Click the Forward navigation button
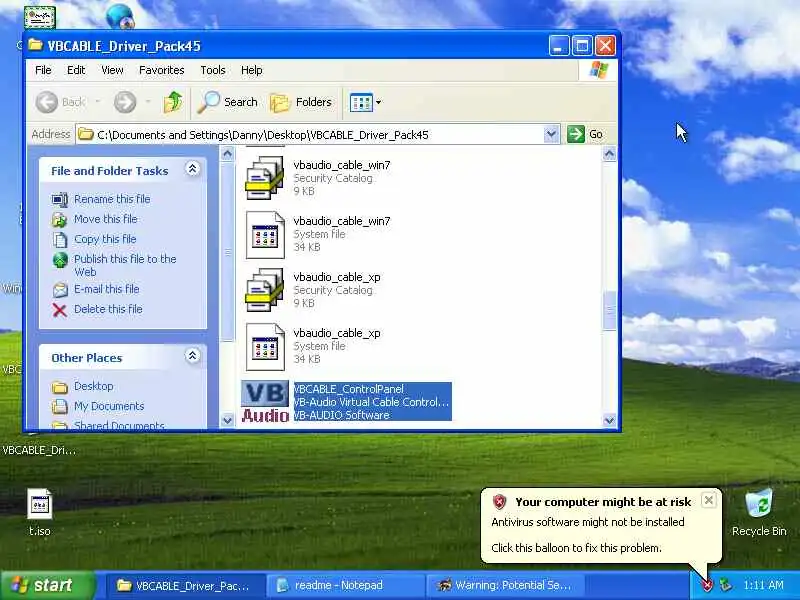Screen dimensions: 800x600 coord(125,102)
